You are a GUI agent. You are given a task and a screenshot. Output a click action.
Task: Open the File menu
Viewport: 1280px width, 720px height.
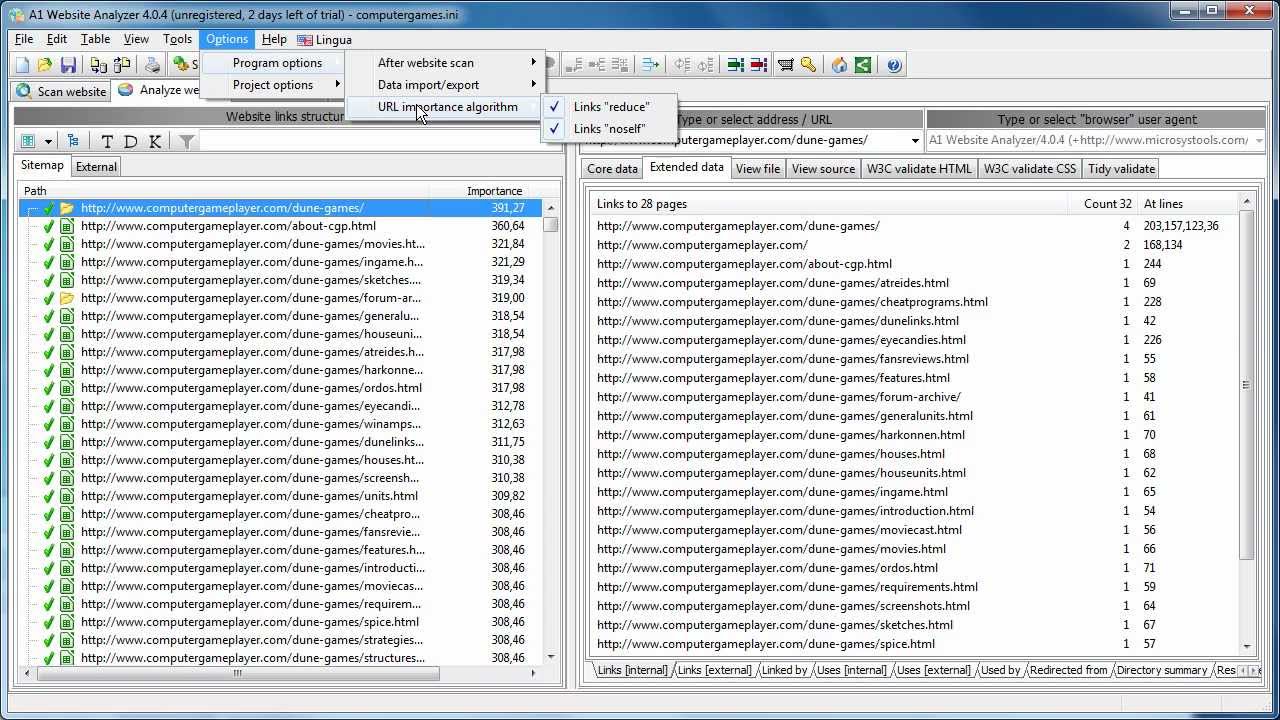[24, 39]
